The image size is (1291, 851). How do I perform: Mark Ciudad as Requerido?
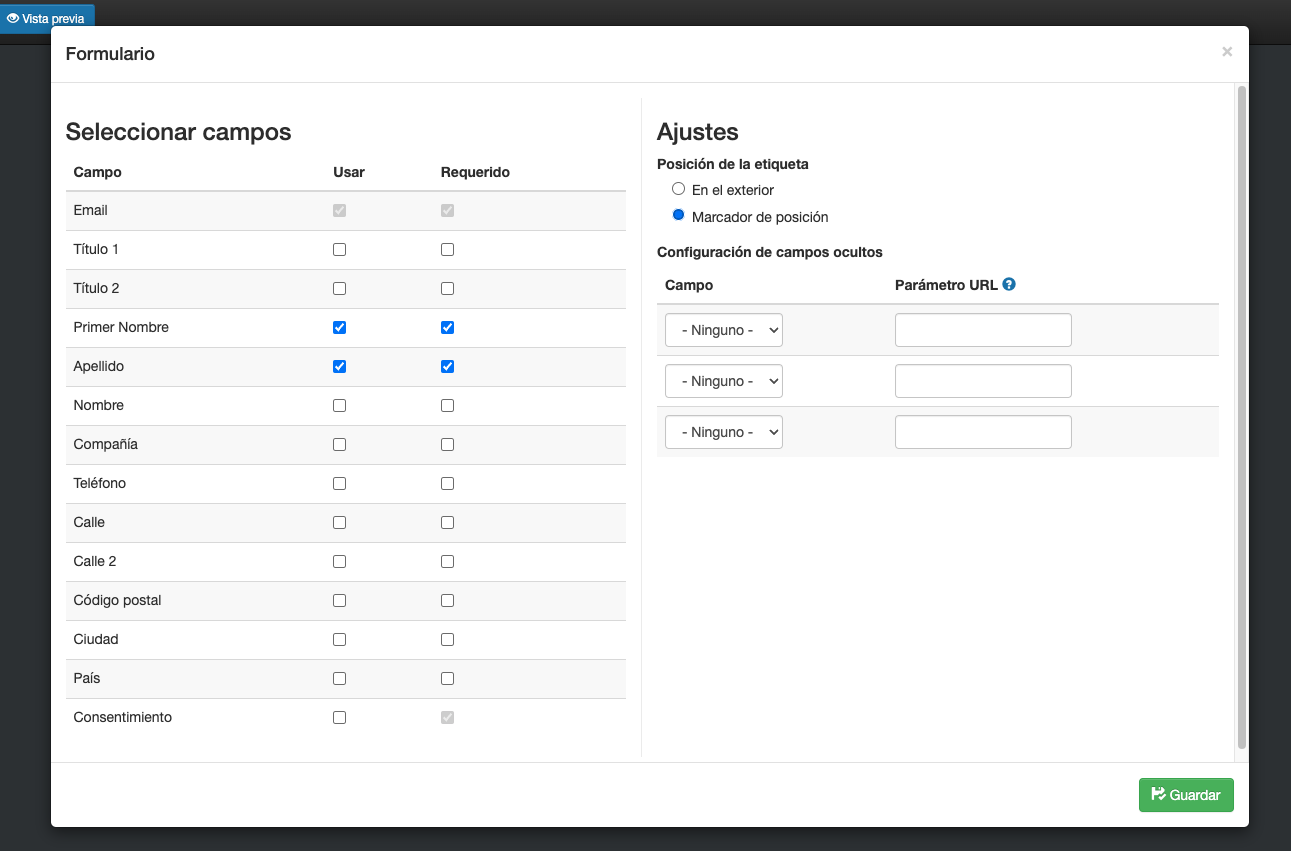[447, 640]
